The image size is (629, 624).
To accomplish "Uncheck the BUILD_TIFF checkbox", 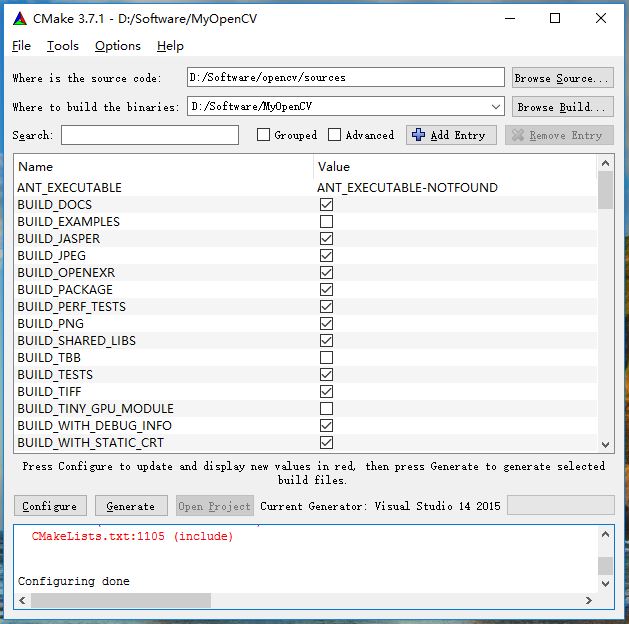I will pyautogui.click(x=327, y=391).
